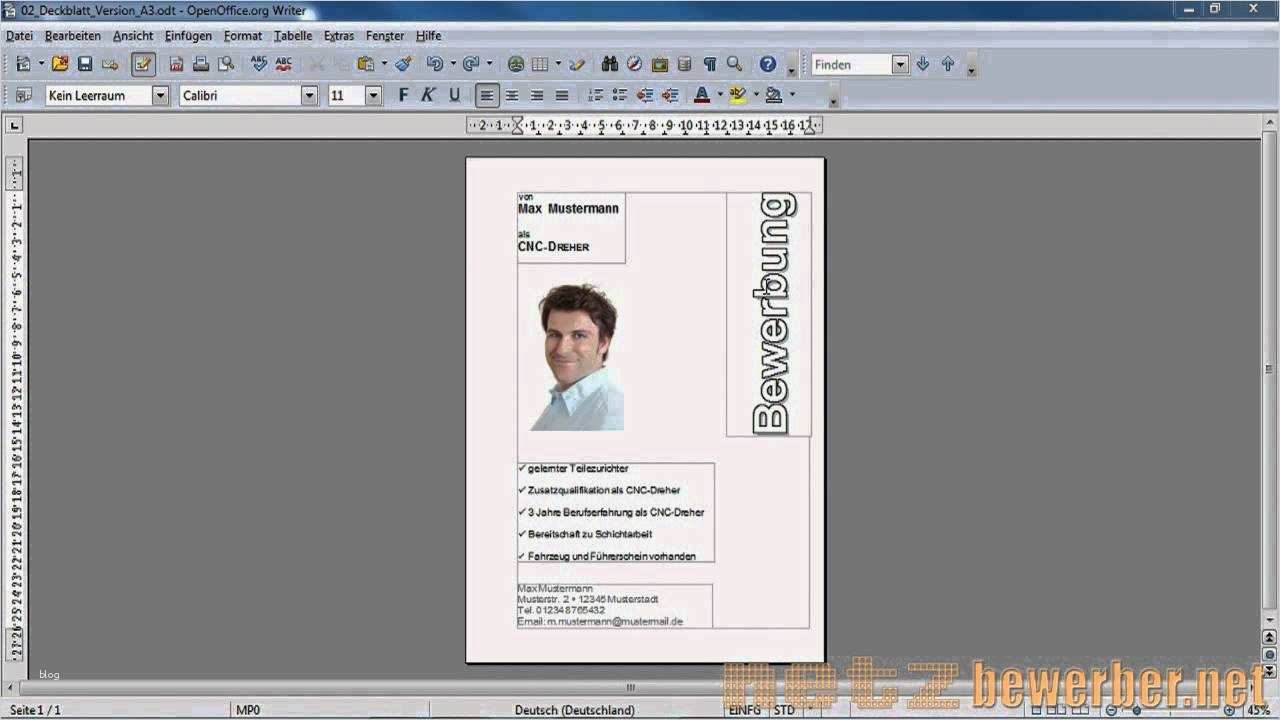This screenshot has height=720, width=1280.
Task: Open the font size 11 dropdown
Action: [372, 95]
